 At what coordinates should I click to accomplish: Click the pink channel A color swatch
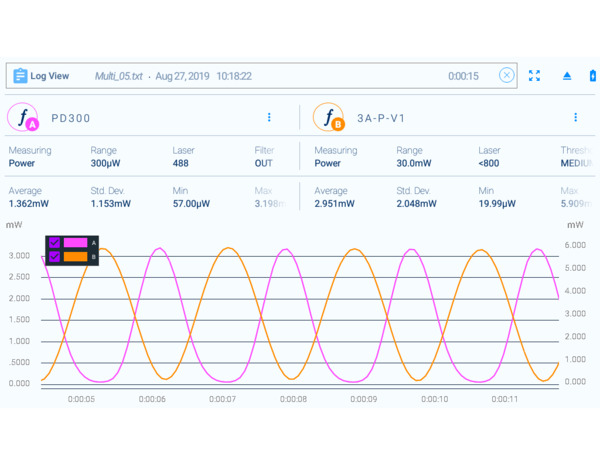[x=75, y=243]
